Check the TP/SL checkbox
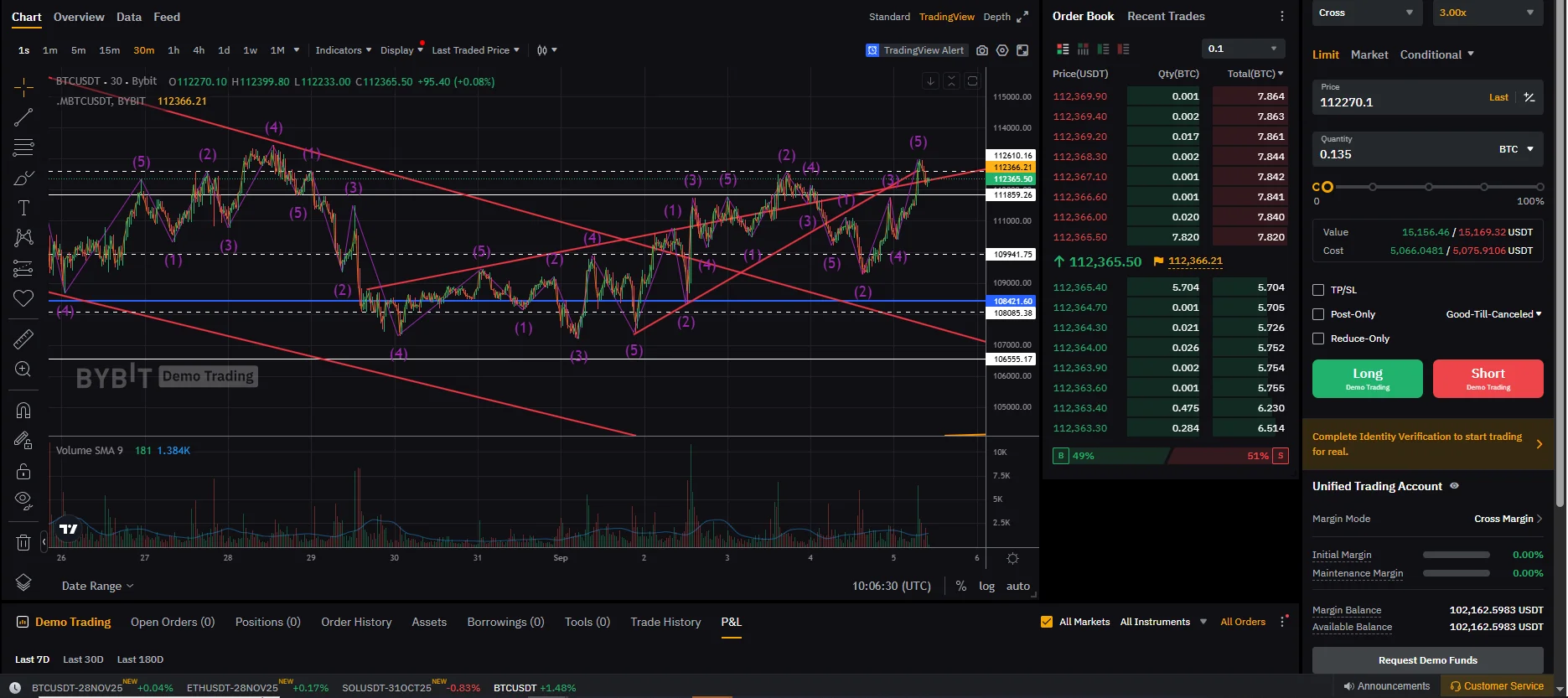This screenshot has width=1568, height=698. (1318, 290)
